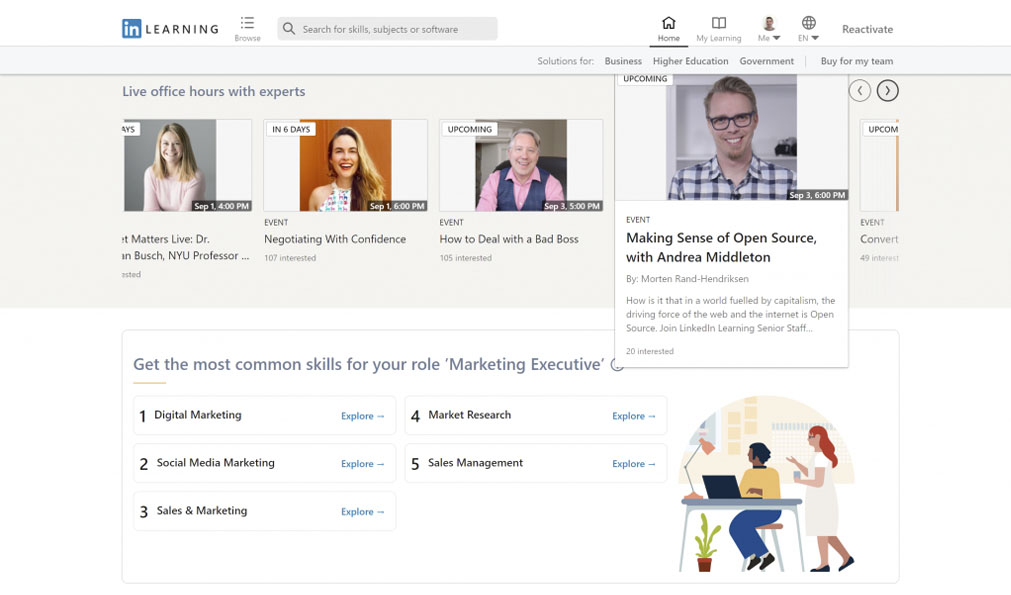Click Making Sense of Open Source title
The height and width of the screenshot is (595, 1011).
(x=721, y=248)
